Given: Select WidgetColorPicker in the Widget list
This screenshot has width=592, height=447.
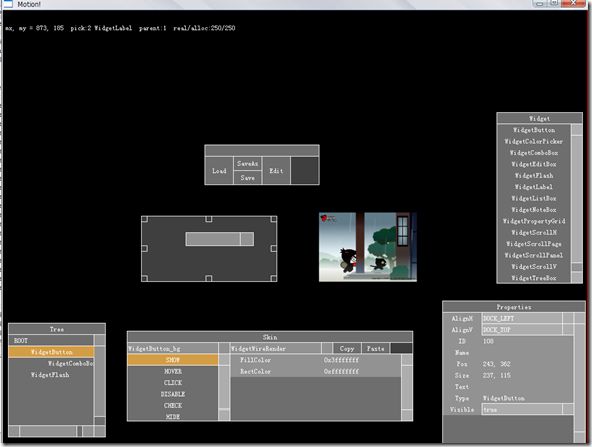Looking at the screenshot, I should pos(533,141).
